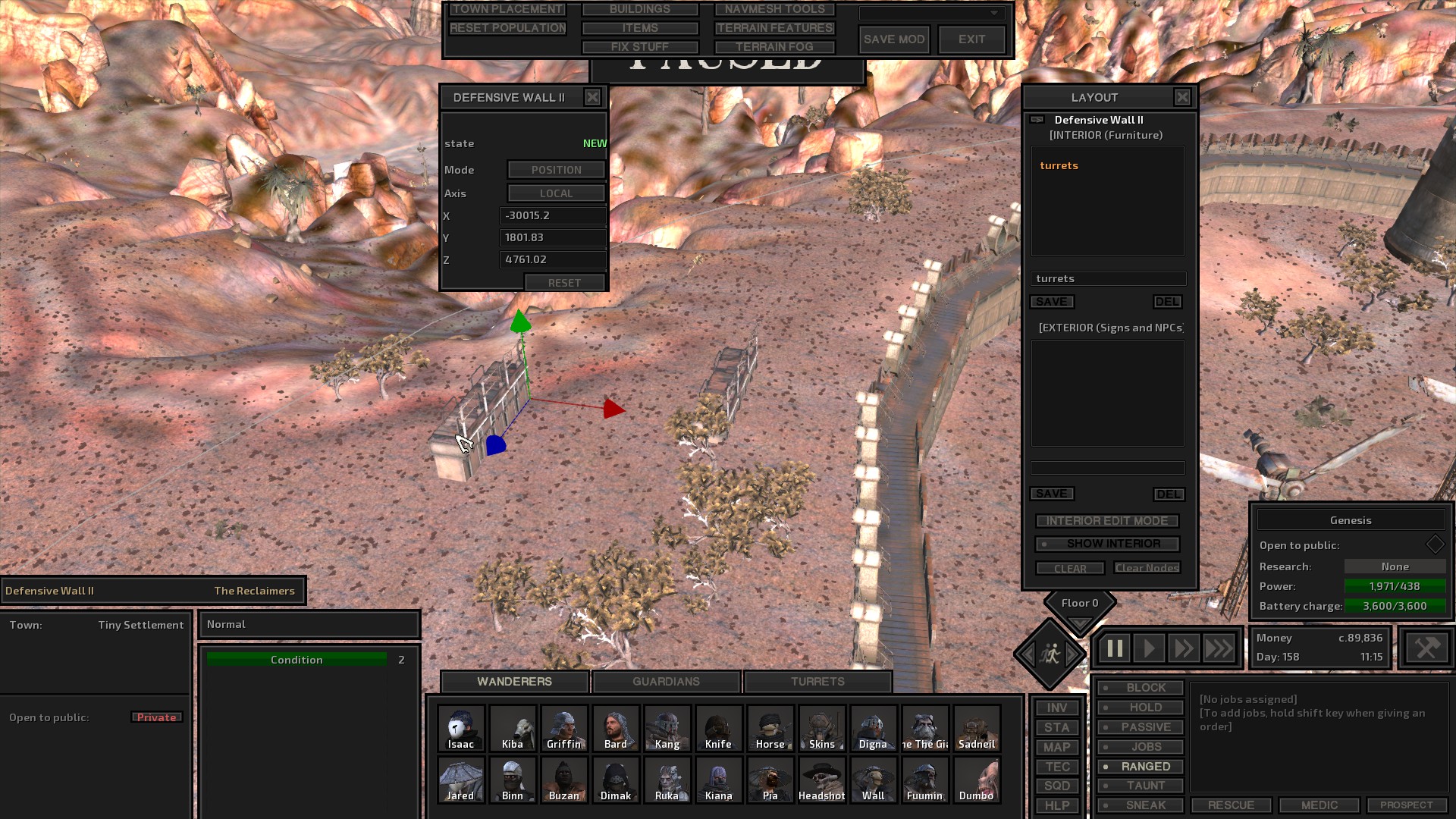1456x819 pixels.
Task: Change Mode from POSITION
Action: coord(556,170)
